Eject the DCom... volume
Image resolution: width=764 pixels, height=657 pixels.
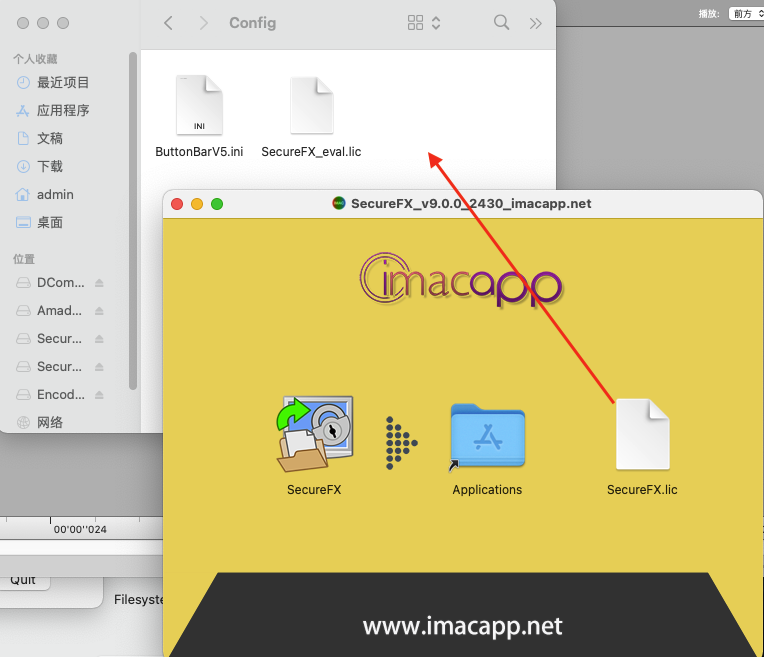click(99, 283)
